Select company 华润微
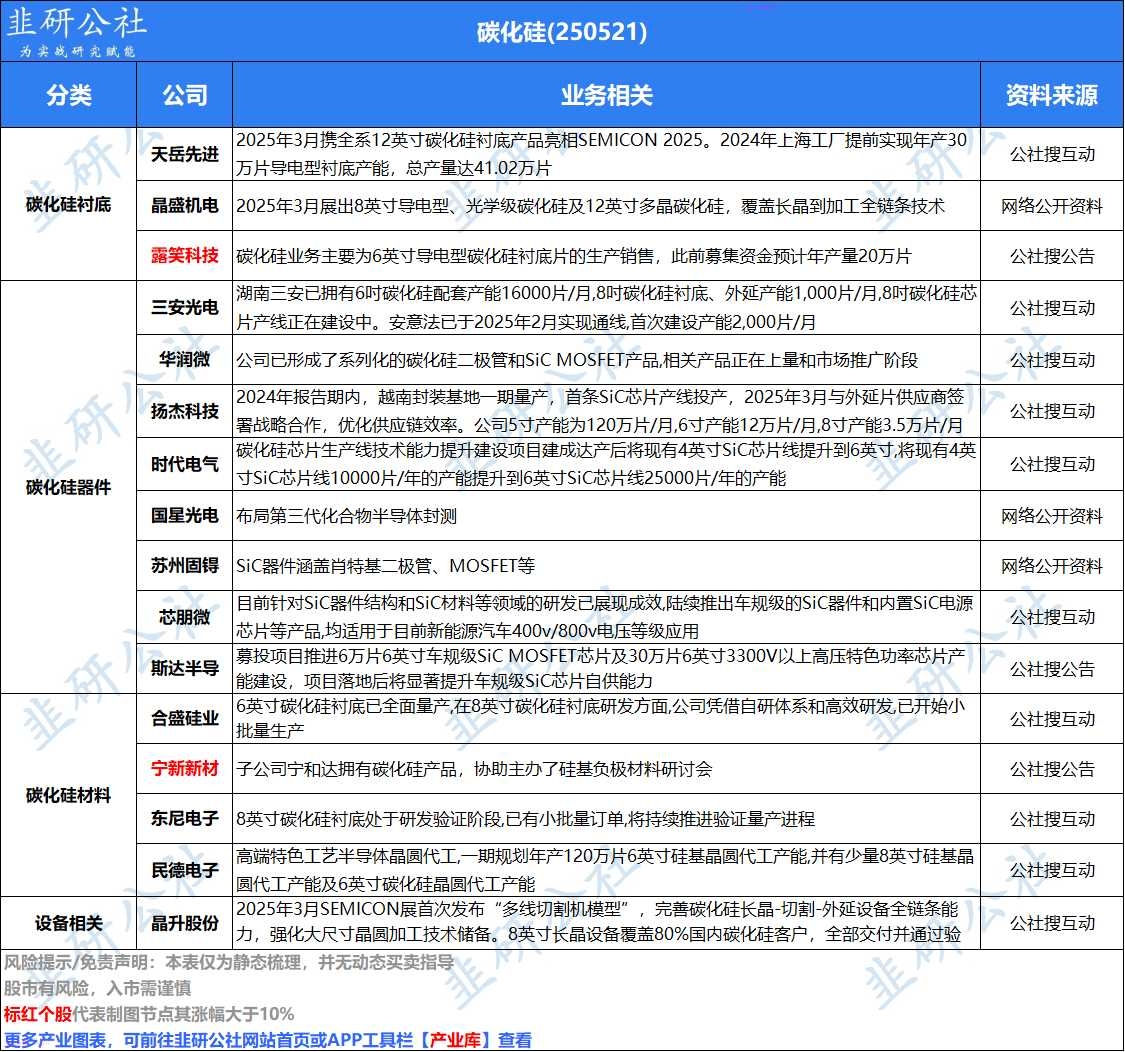Screen dimensions: 1125x1052 [x=184, y=360]
